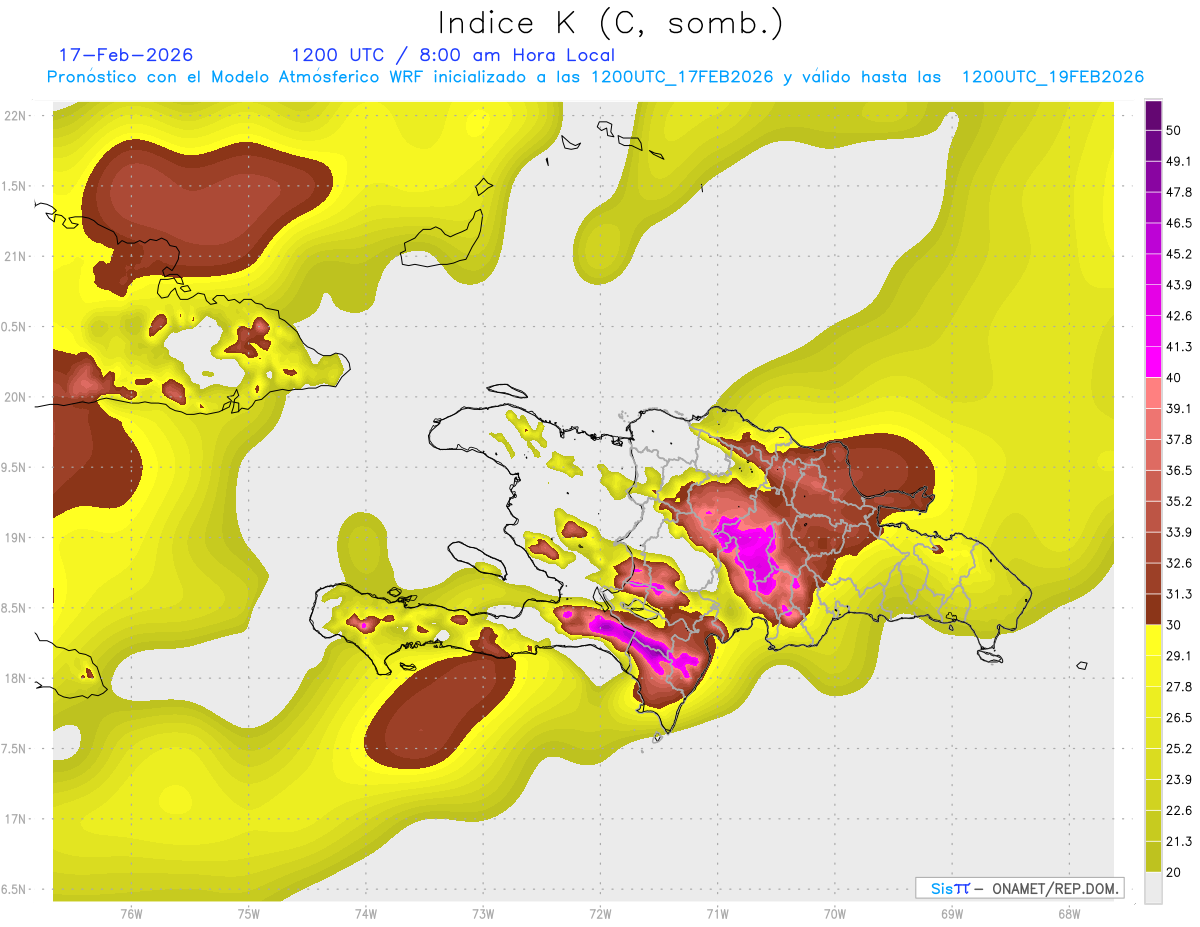Pick the gray swatch below the 20 label
Image resolution: width=1200 pixels, height=927 pixels.
click(1153, 888)
